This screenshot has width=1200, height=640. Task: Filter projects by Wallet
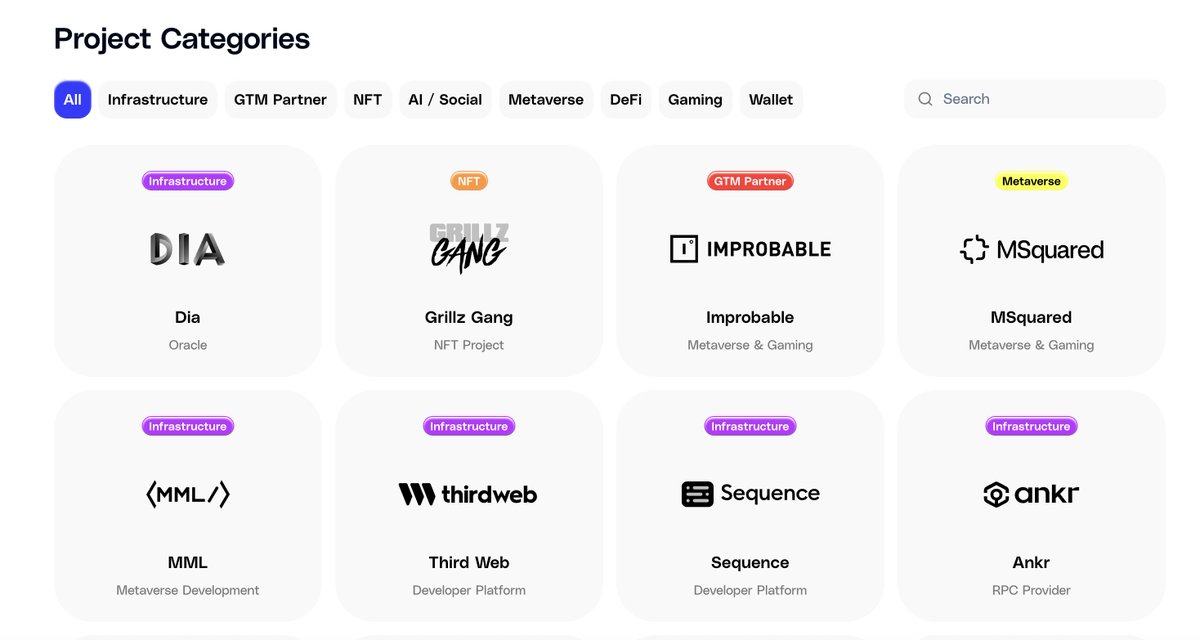771,100
